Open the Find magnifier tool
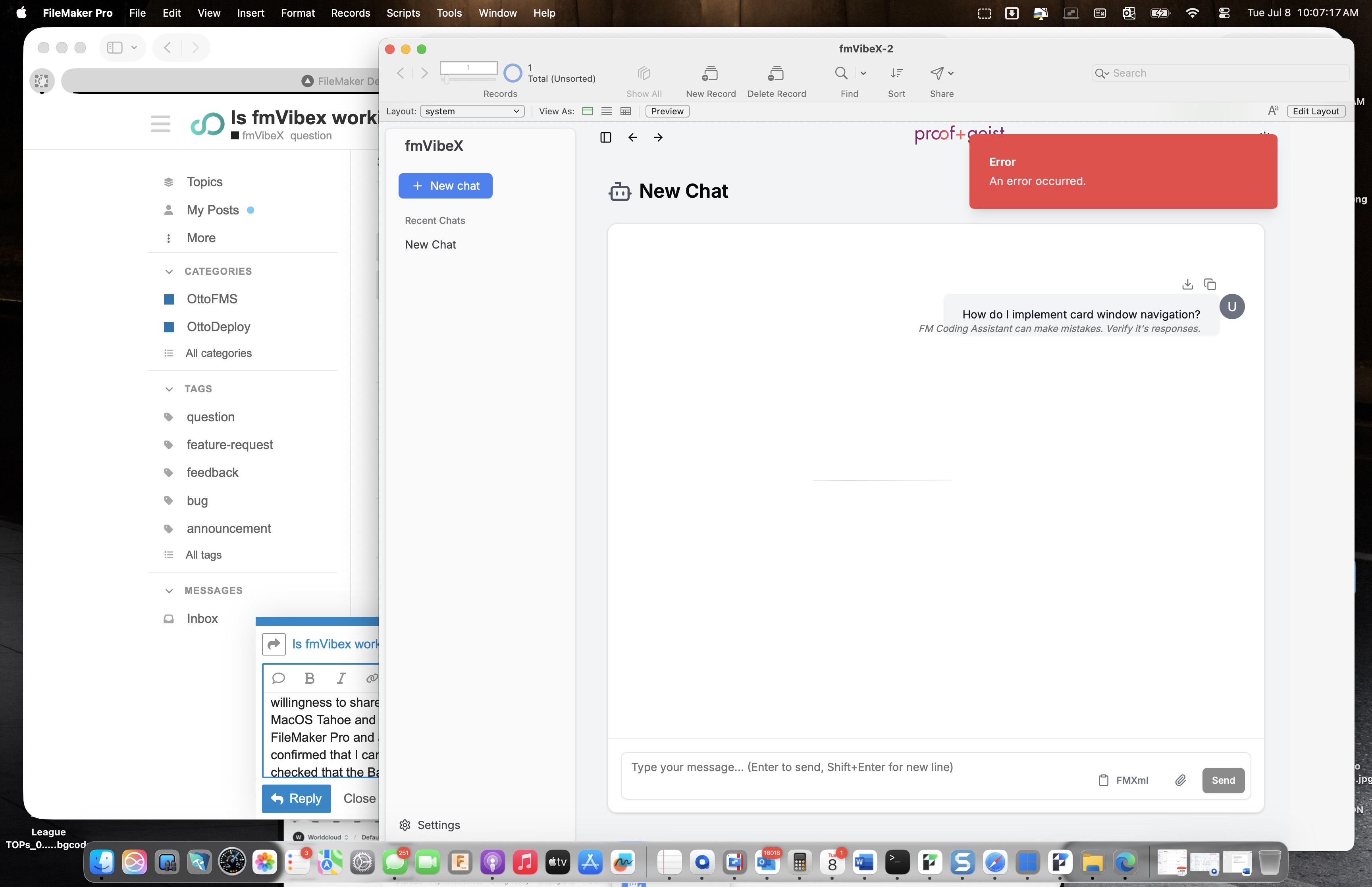 (841, 73)
